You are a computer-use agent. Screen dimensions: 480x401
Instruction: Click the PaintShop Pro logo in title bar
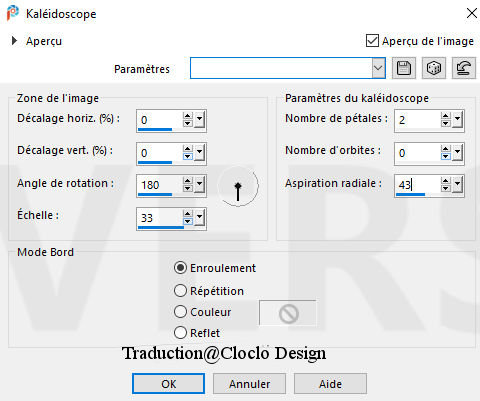[x=13, y=13]
